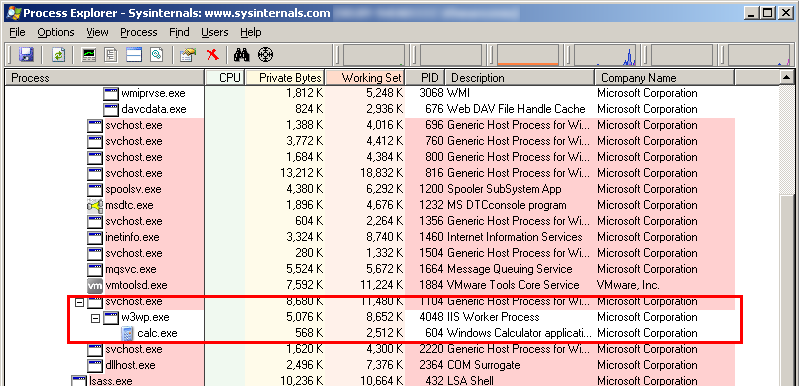Click the 'Web DAV File Handle Cache' description
Screen dimensions: 799x386
tap(516, 109)
